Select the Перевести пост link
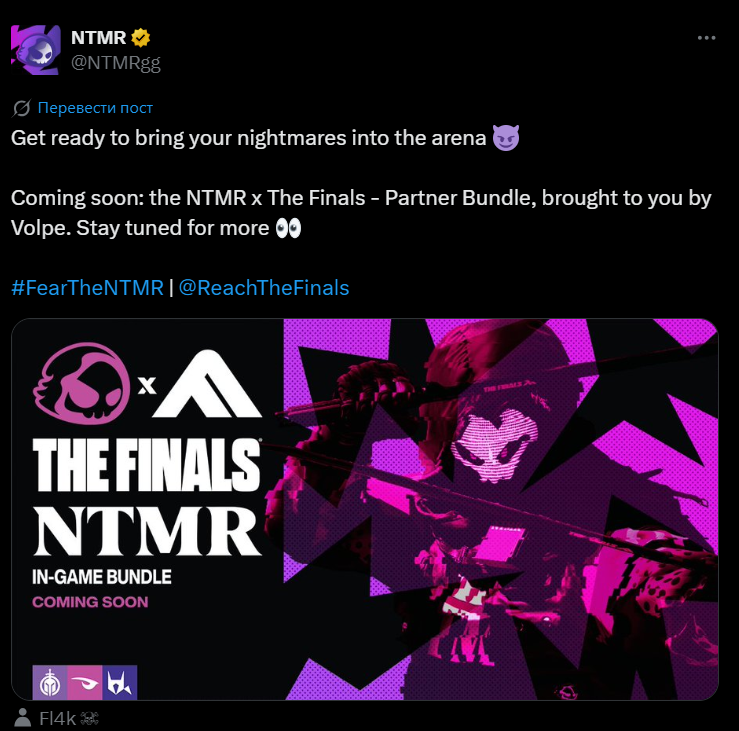Viewport: 739px width, 731px height. click(95, 108)
